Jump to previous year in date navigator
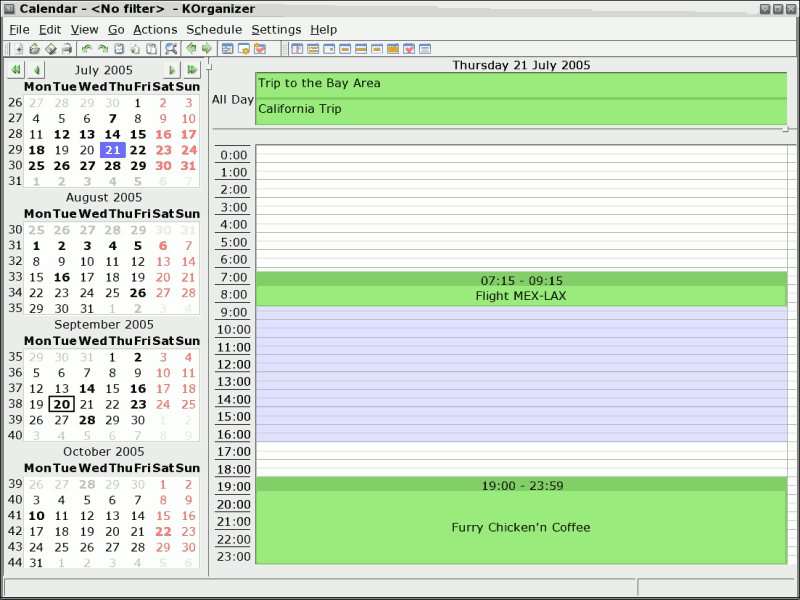800x600 pixels. coord(16,70)
